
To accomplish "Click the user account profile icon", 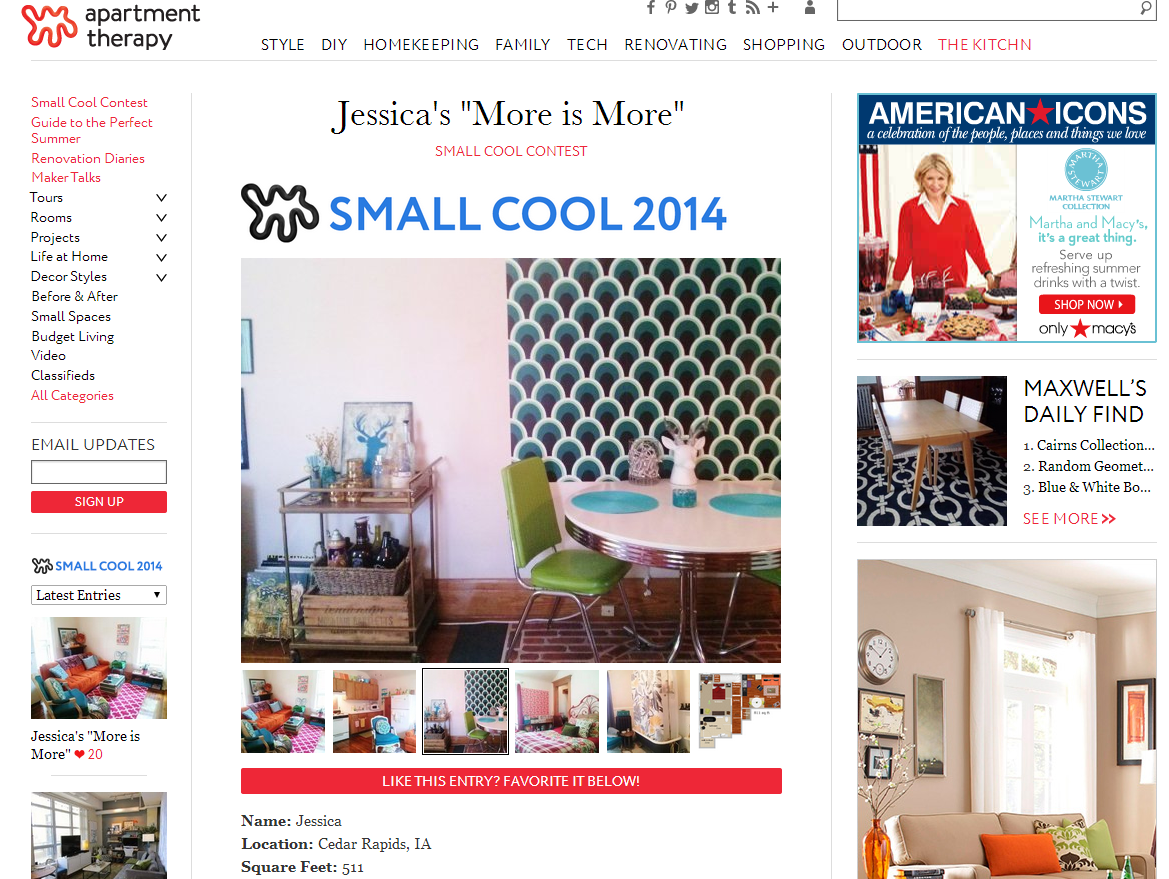I will [810, 7].
